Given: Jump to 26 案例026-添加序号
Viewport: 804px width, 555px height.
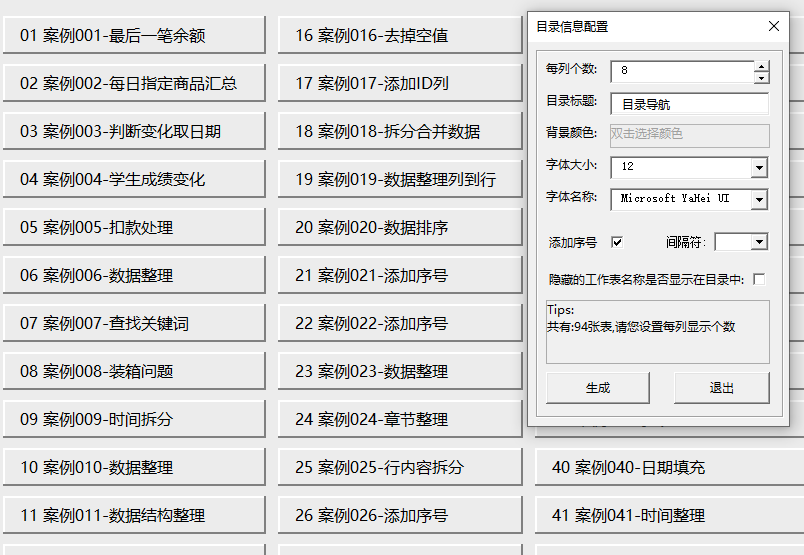Looking at the screenshot, I should (x=400, y=515).
